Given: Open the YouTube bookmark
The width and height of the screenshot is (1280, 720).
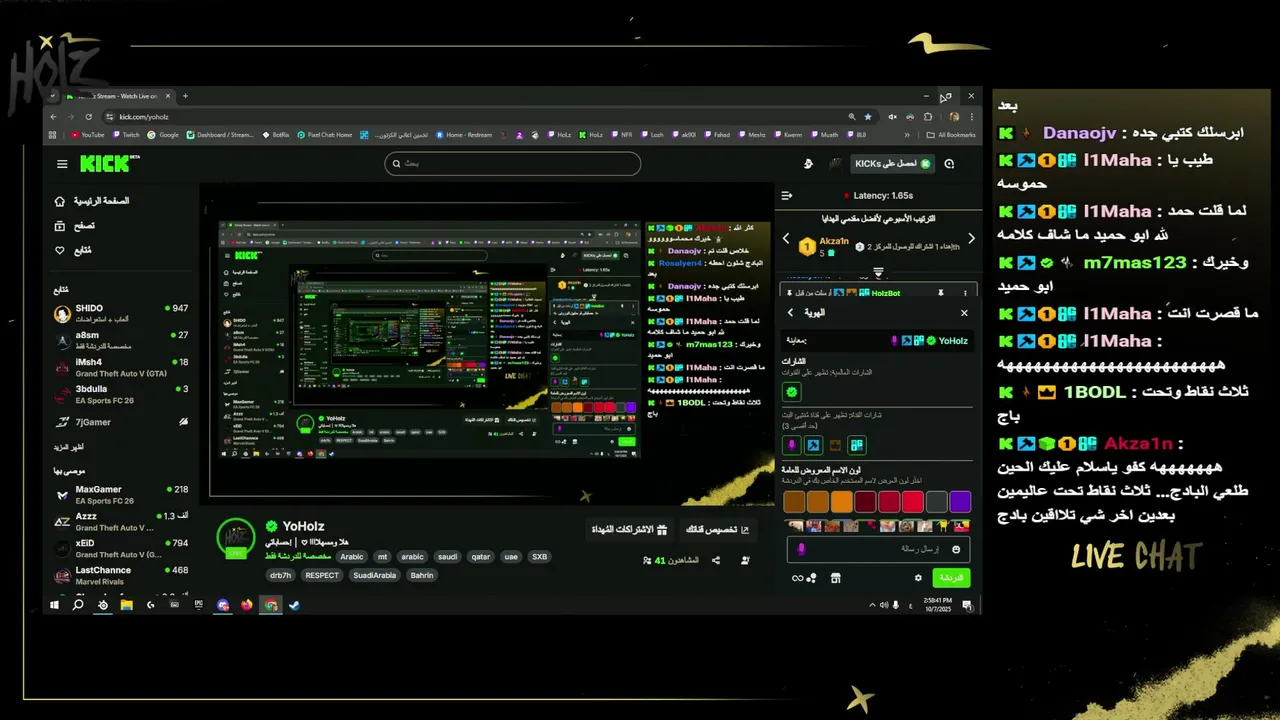Looking at the screenshot, I should tap(87, 135).
